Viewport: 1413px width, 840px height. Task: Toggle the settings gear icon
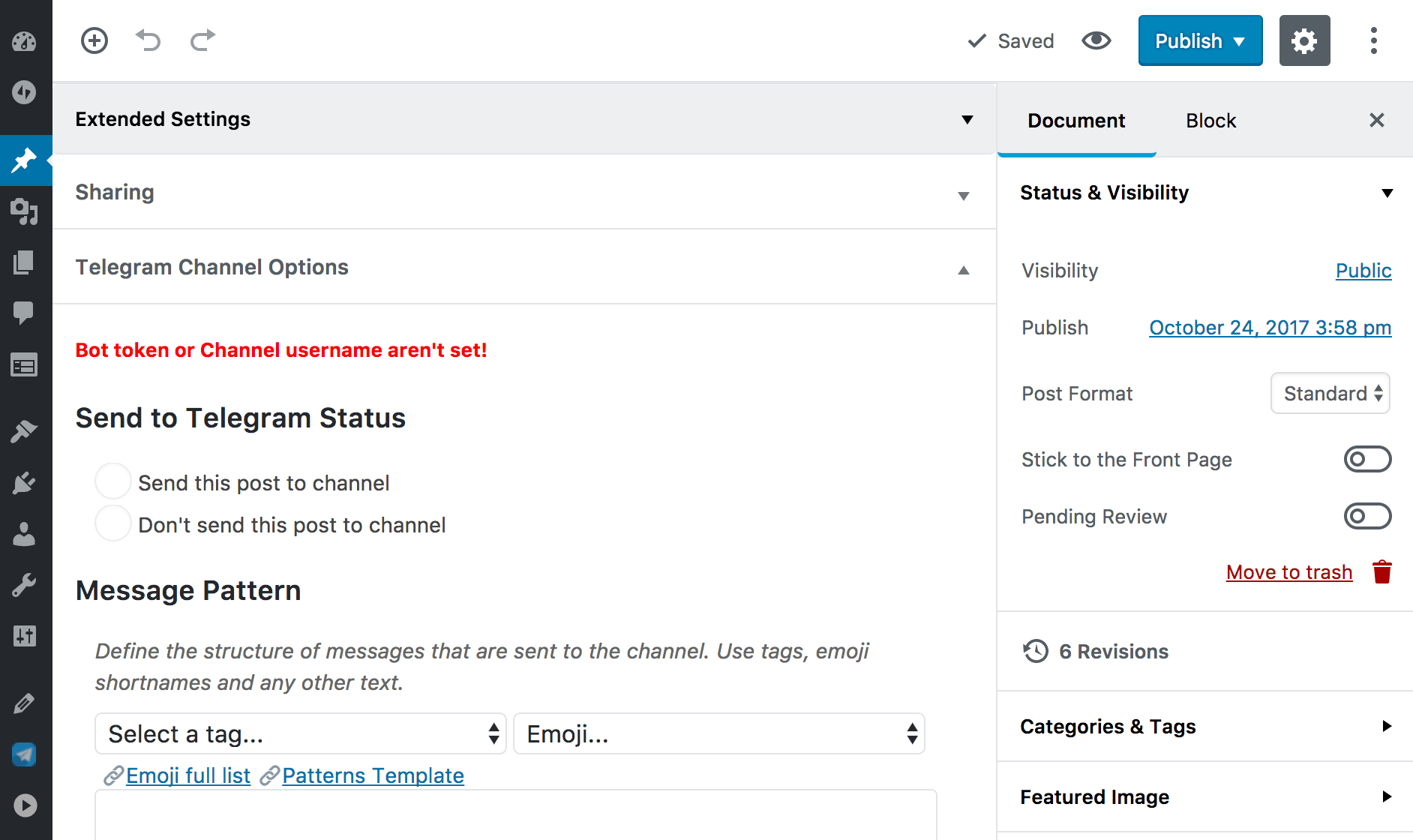(x=1304, y=40)
